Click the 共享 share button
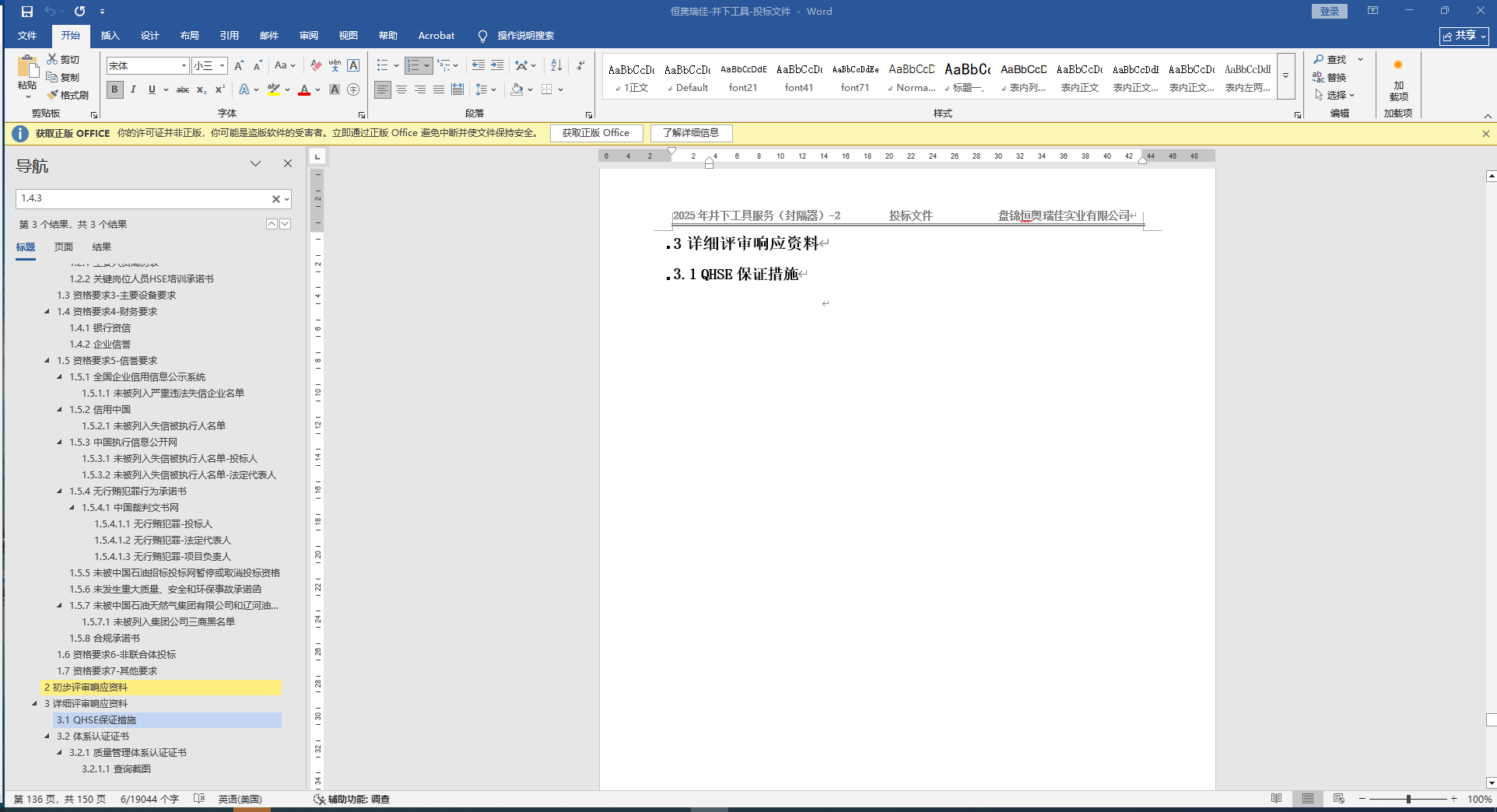The width and height of the screenshot is (1497, 812). [x=1464, y=36]
